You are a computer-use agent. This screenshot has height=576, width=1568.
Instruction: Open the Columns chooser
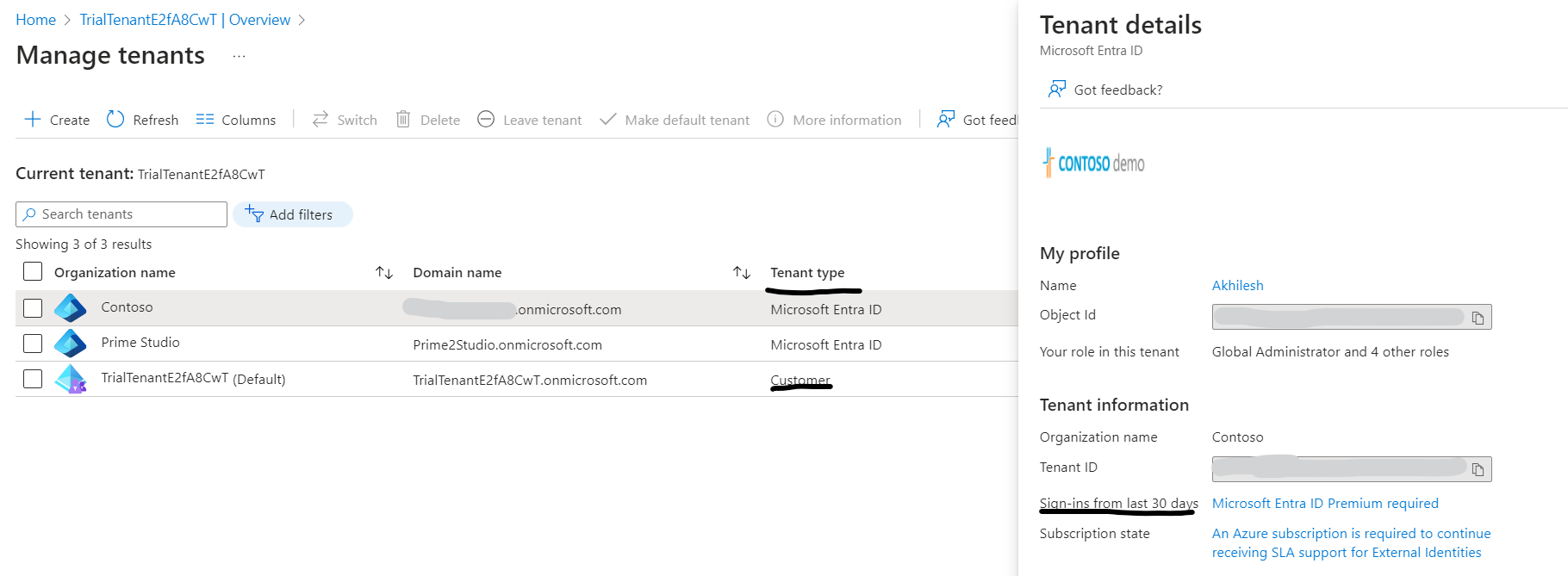236,120
